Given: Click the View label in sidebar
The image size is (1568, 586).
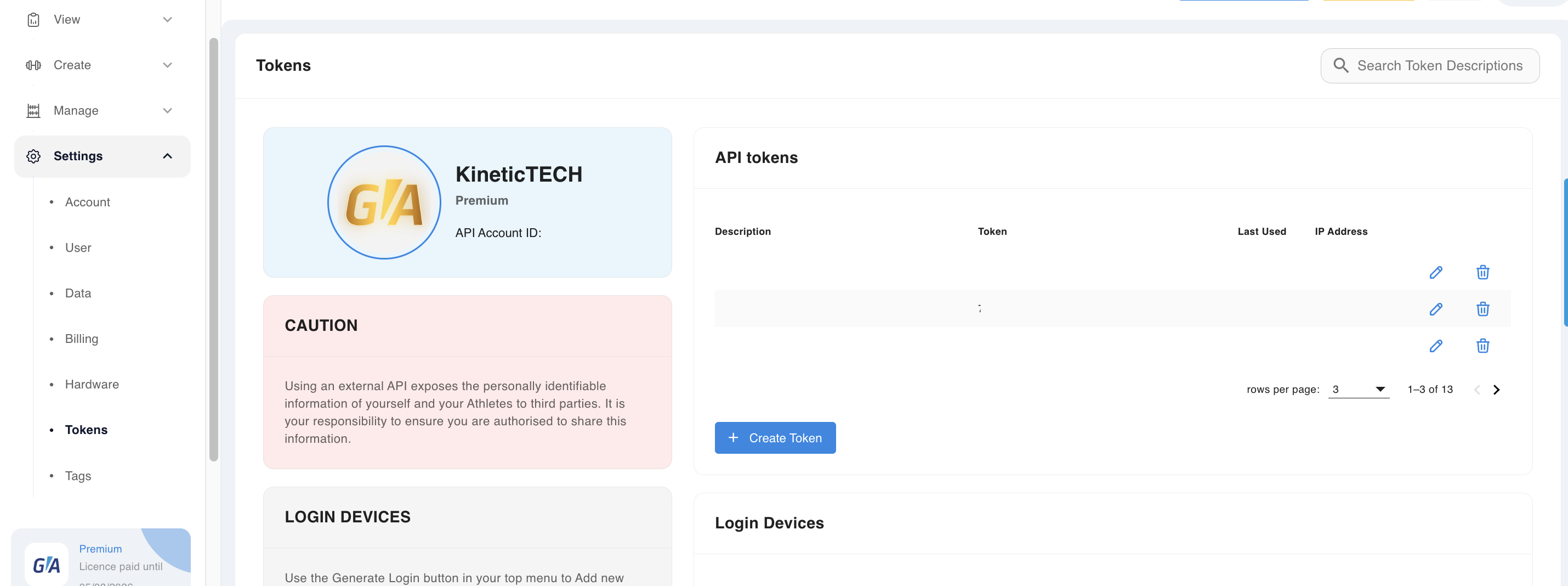Looking at the screenshot, I should (x=67, y=20).
